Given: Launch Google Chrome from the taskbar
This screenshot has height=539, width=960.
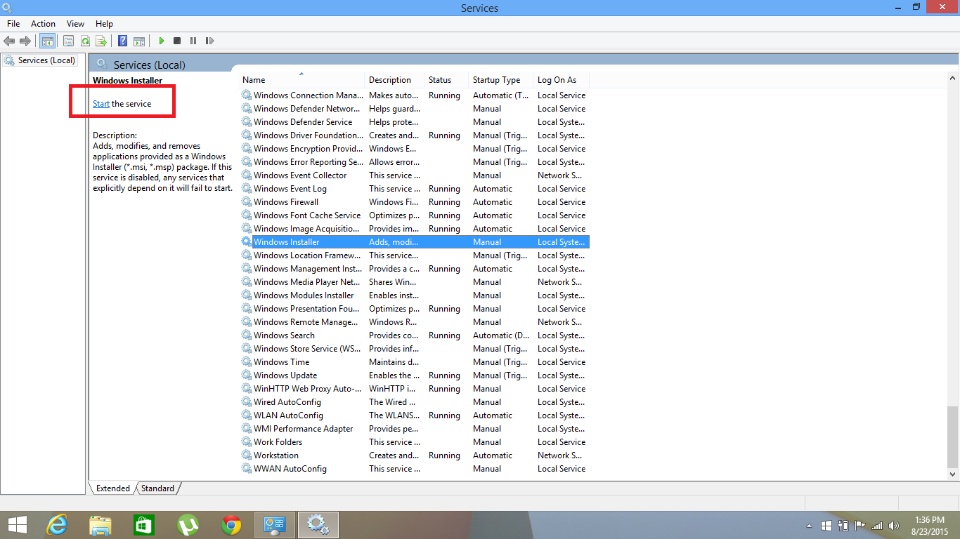Looking at the screenshot, I should pos(231,525).
